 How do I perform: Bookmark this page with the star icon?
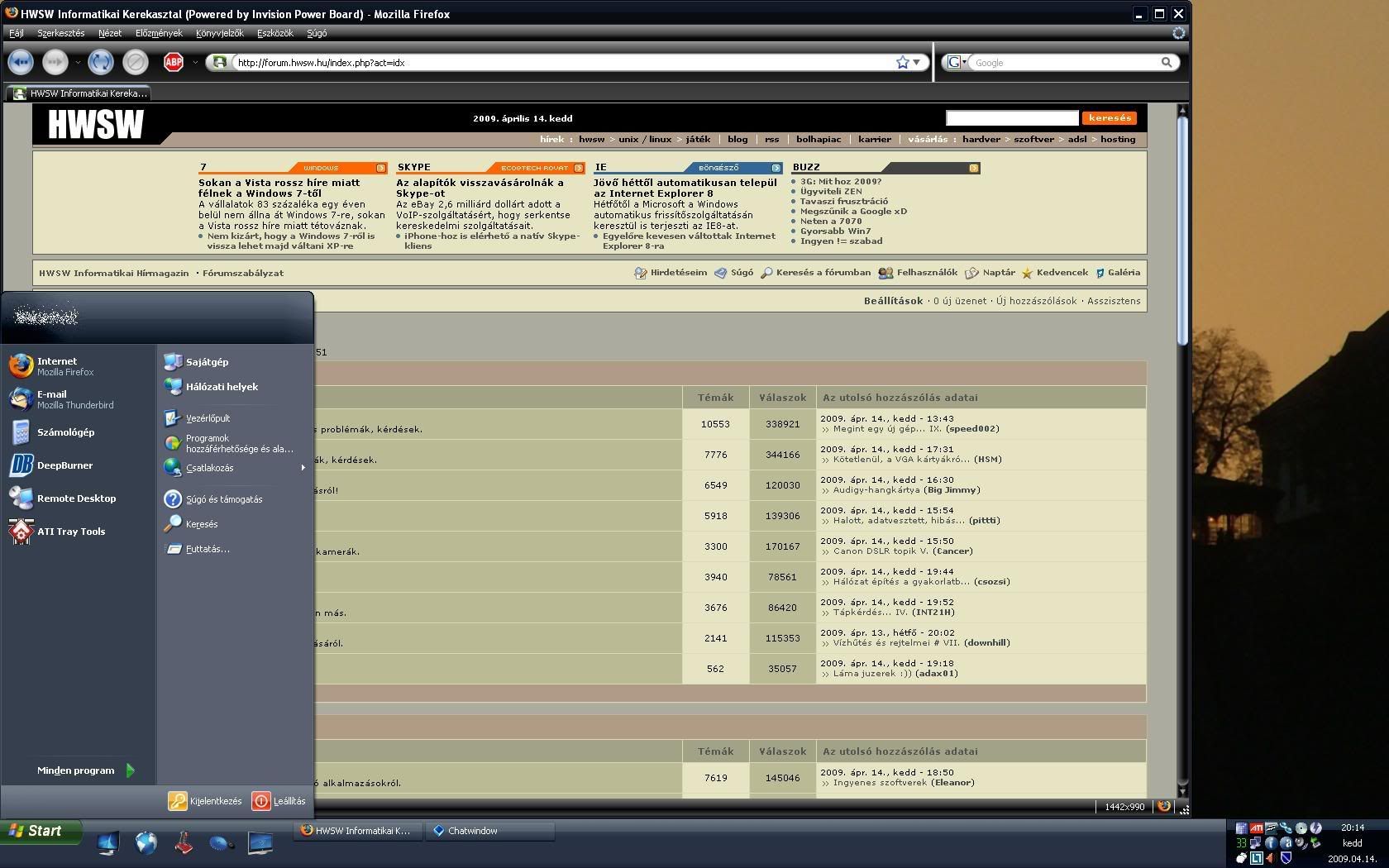click(903, 62)
